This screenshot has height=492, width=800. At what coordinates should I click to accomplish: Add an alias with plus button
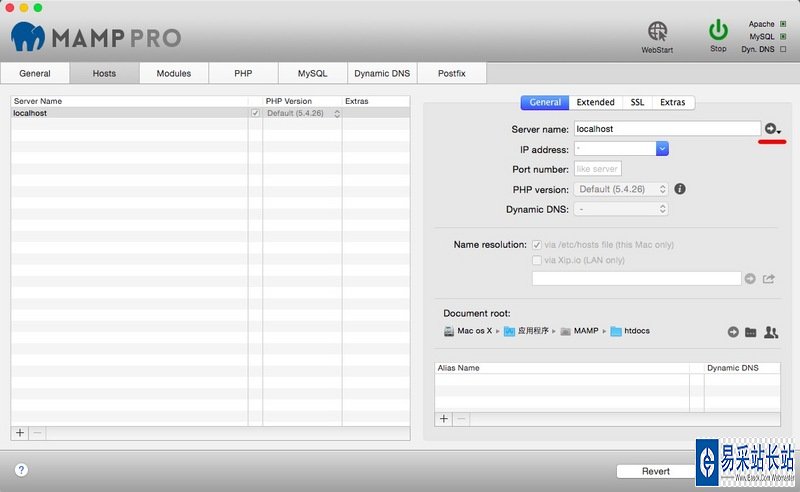[x=444, y=419]
